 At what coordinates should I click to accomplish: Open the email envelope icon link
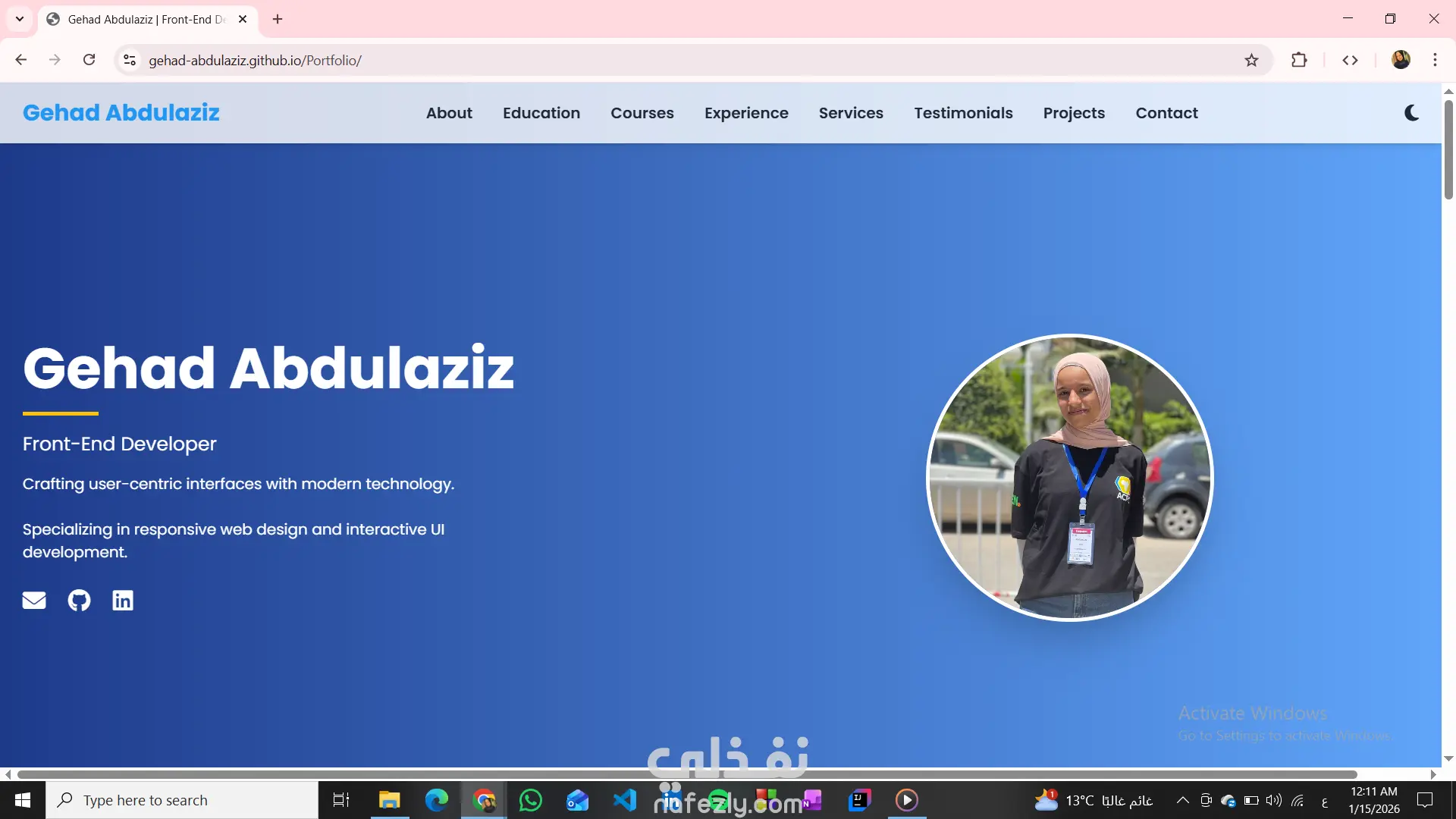point(34,601)
